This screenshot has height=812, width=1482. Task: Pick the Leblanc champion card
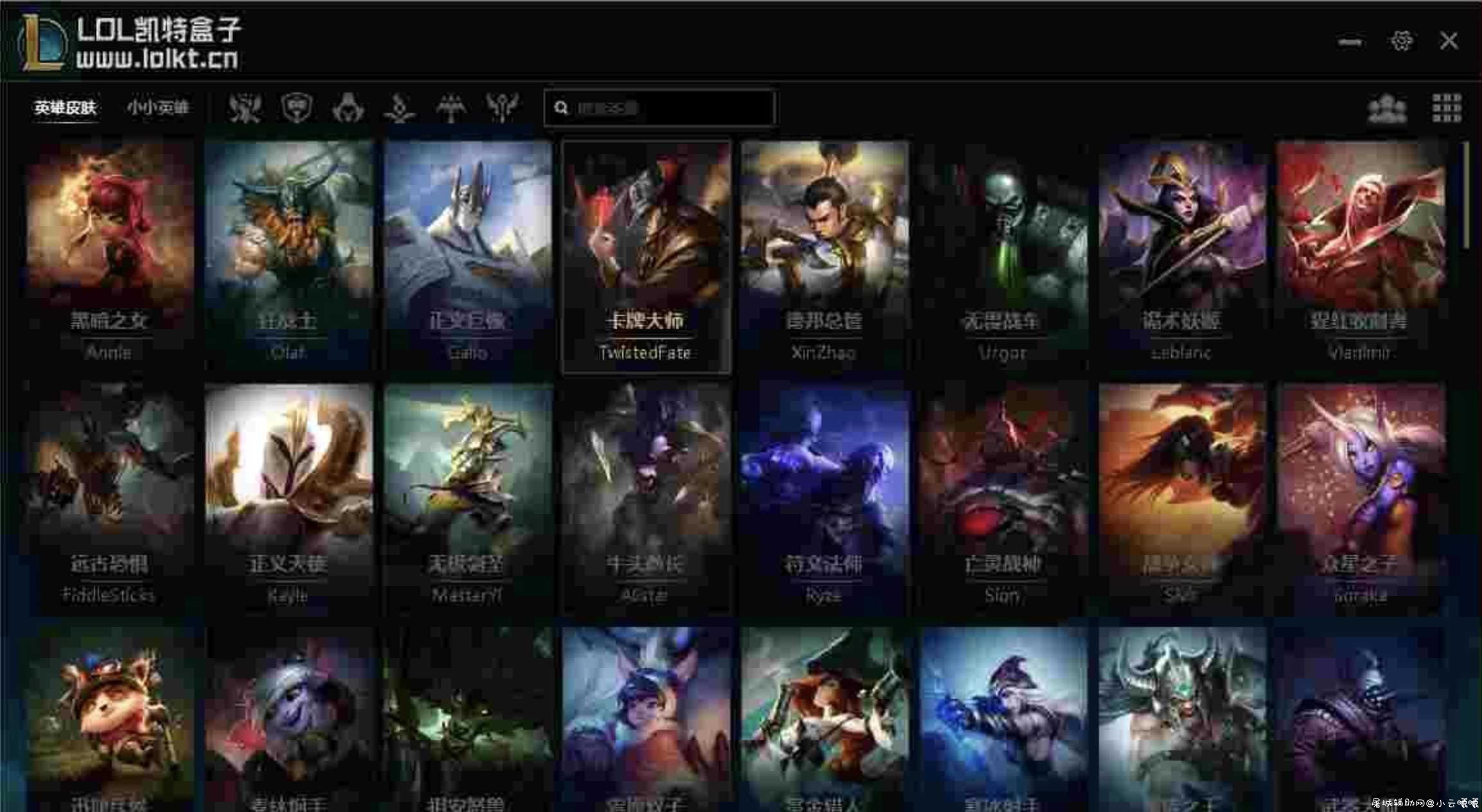pos(1182,256)
